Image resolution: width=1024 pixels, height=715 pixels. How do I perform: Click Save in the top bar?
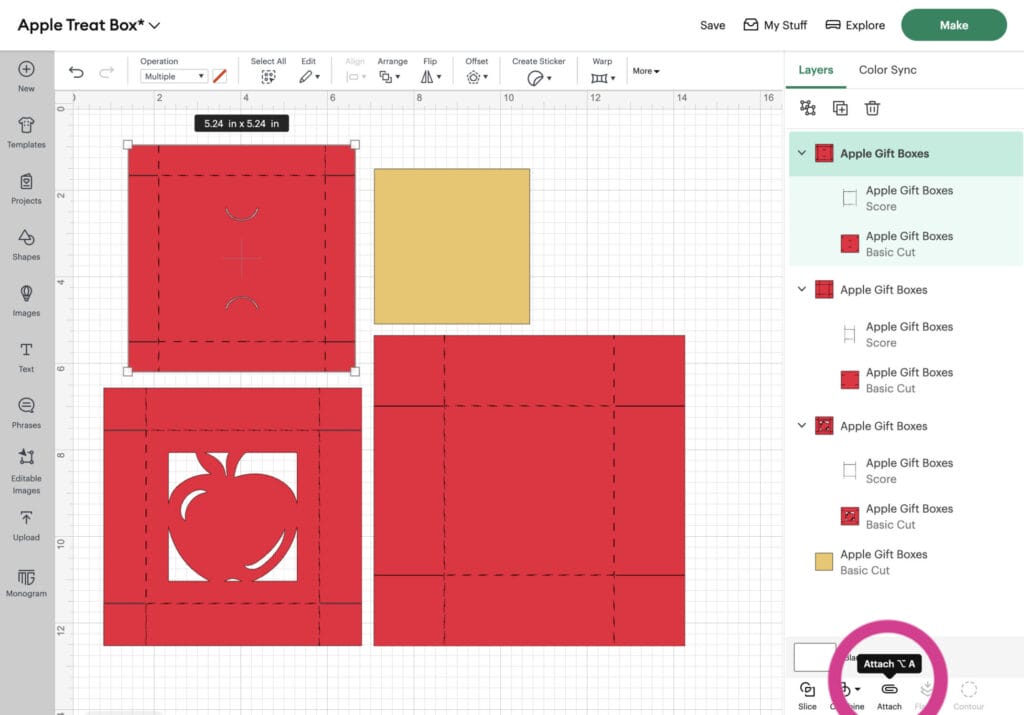coord(712,25)
